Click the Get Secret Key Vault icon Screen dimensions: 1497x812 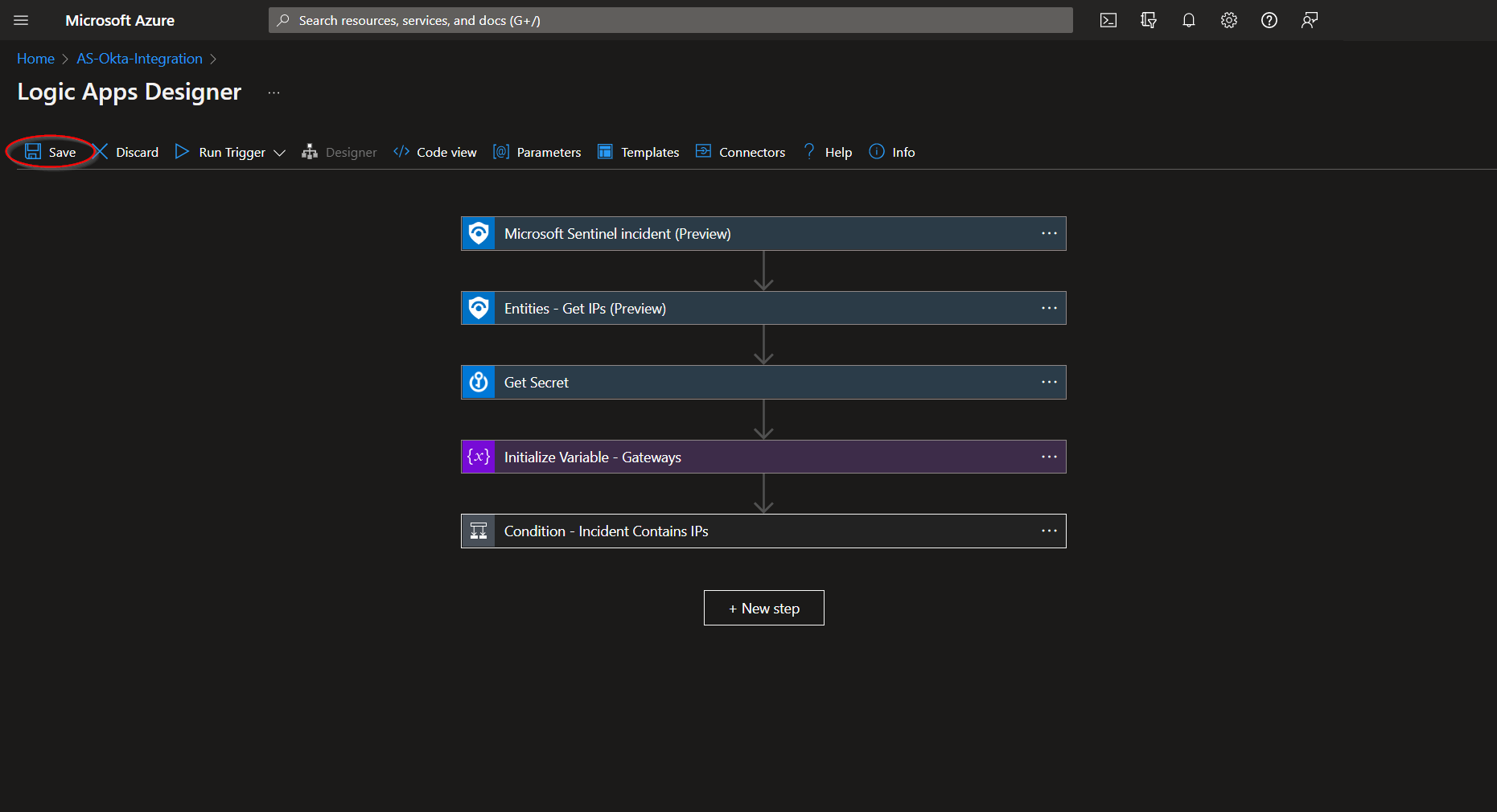[x=479, y=382]
